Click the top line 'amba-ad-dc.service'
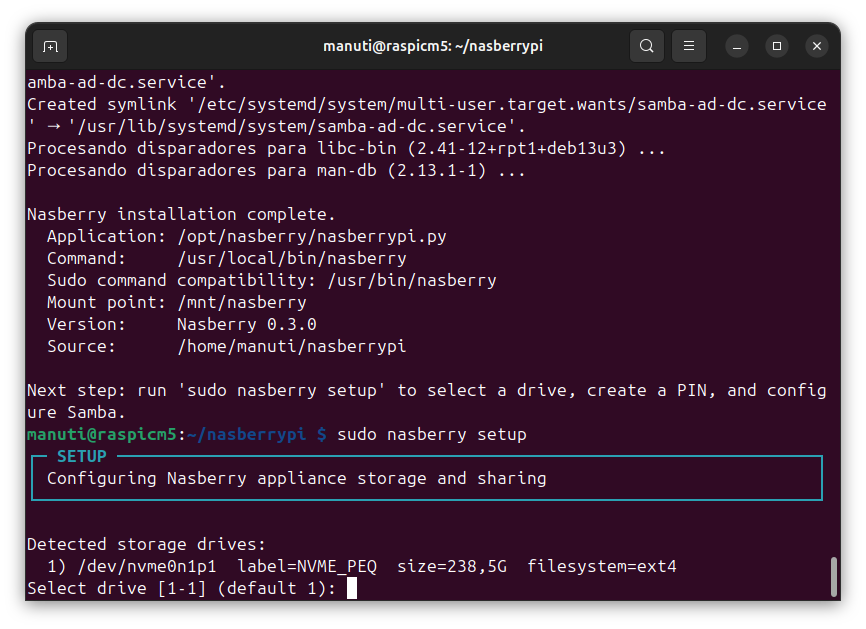Image resolution: width=866 pixels, height=629 pixels. coord(126,82)
